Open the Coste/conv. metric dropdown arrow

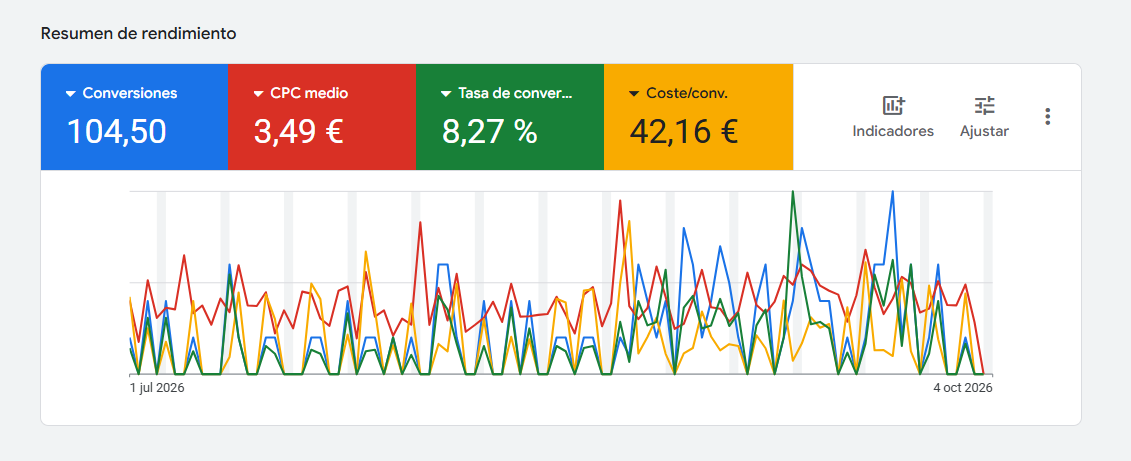[634, 94]
